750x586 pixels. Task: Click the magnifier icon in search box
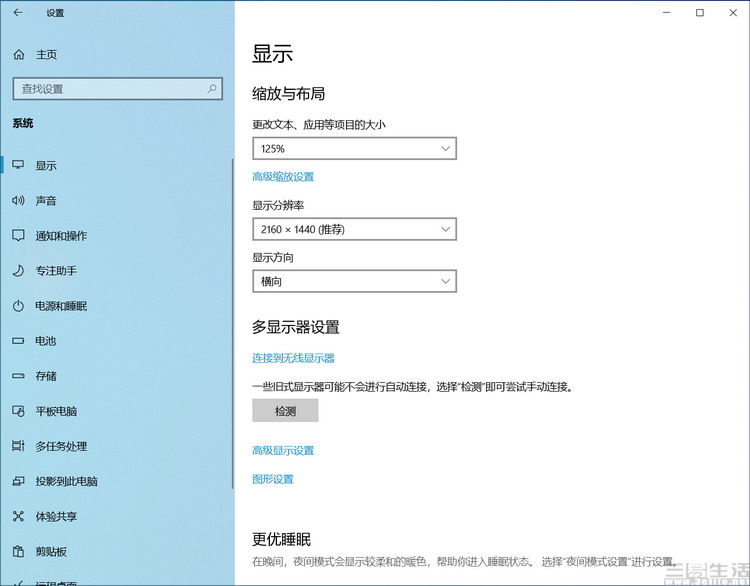pyautogui.click(x=212, y=88)
